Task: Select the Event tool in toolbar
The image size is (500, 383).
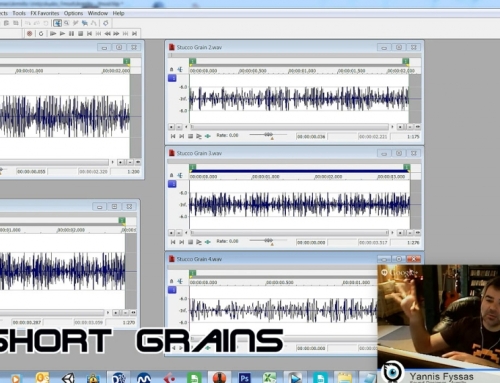Action: pos(85,23)
